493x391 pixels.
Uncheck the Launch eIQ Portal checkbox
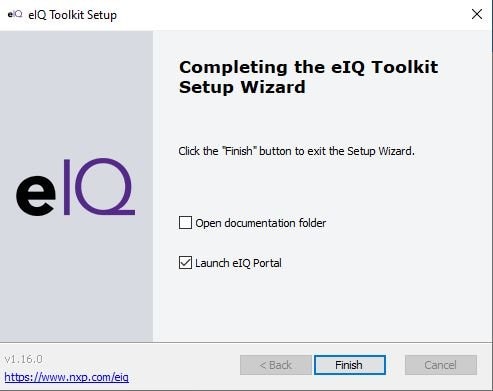tap(185, 263)
